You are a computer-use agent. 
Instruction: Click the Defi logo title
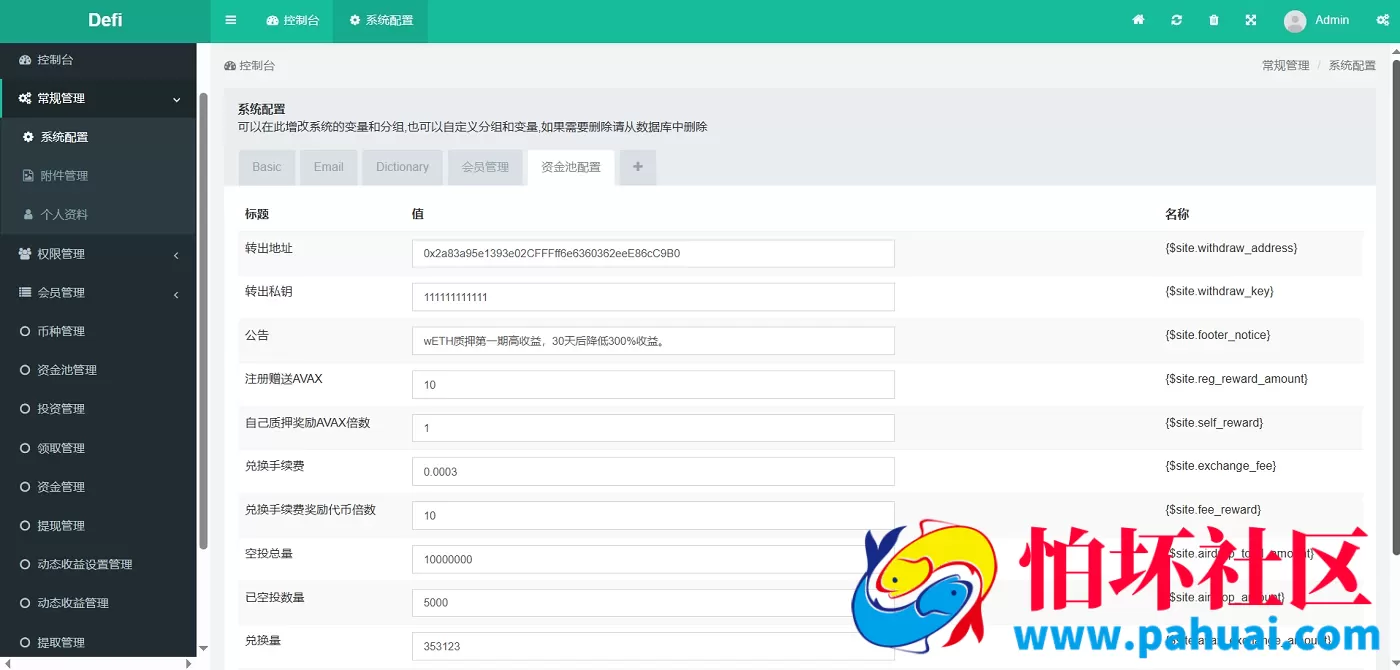105,20
